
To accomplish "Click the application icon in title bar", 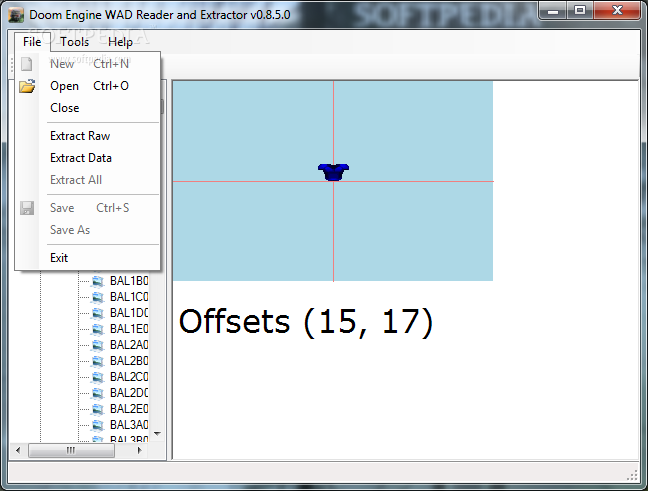I will (x=17, y=15).
